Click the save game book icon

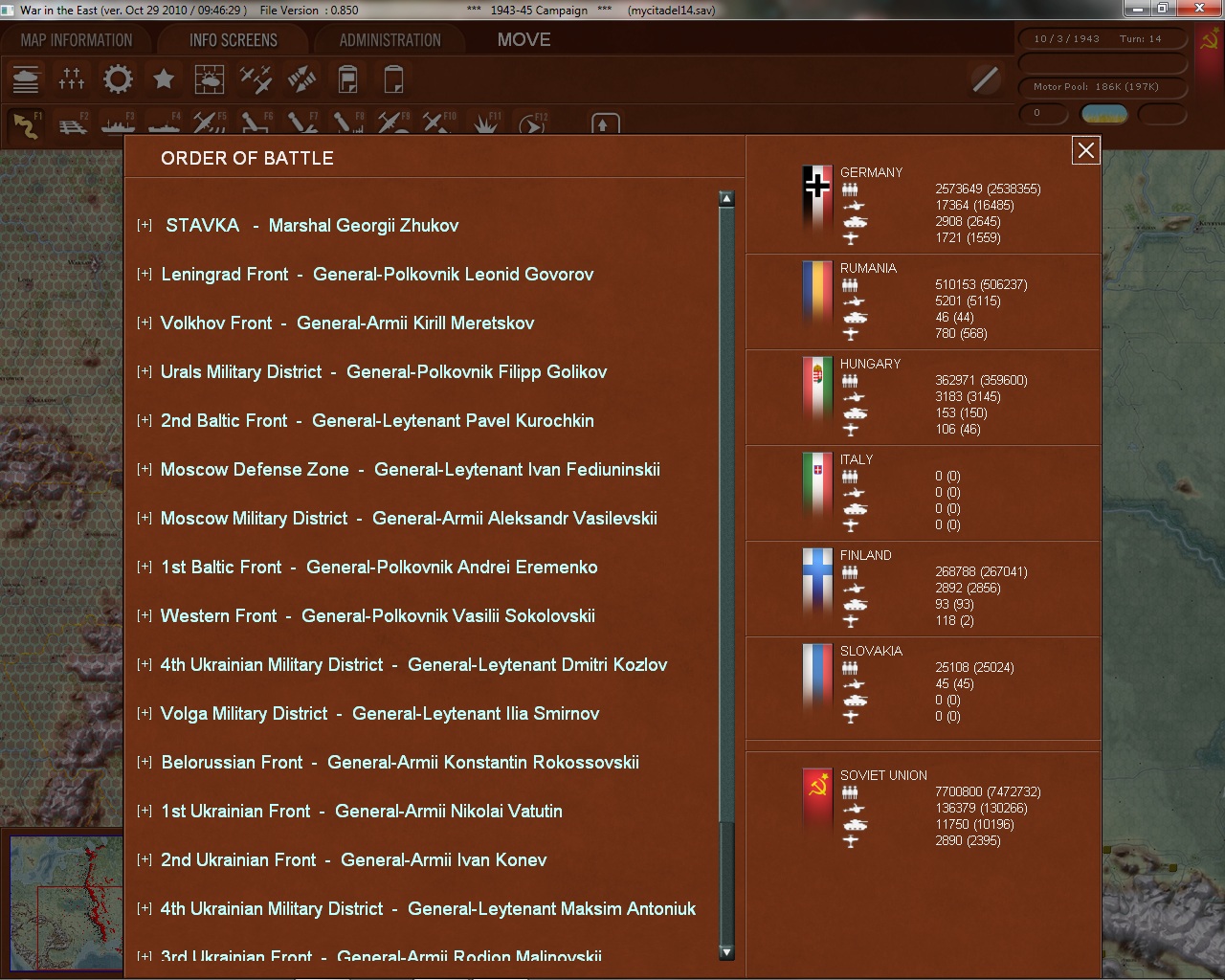click(x=347, y=79)
